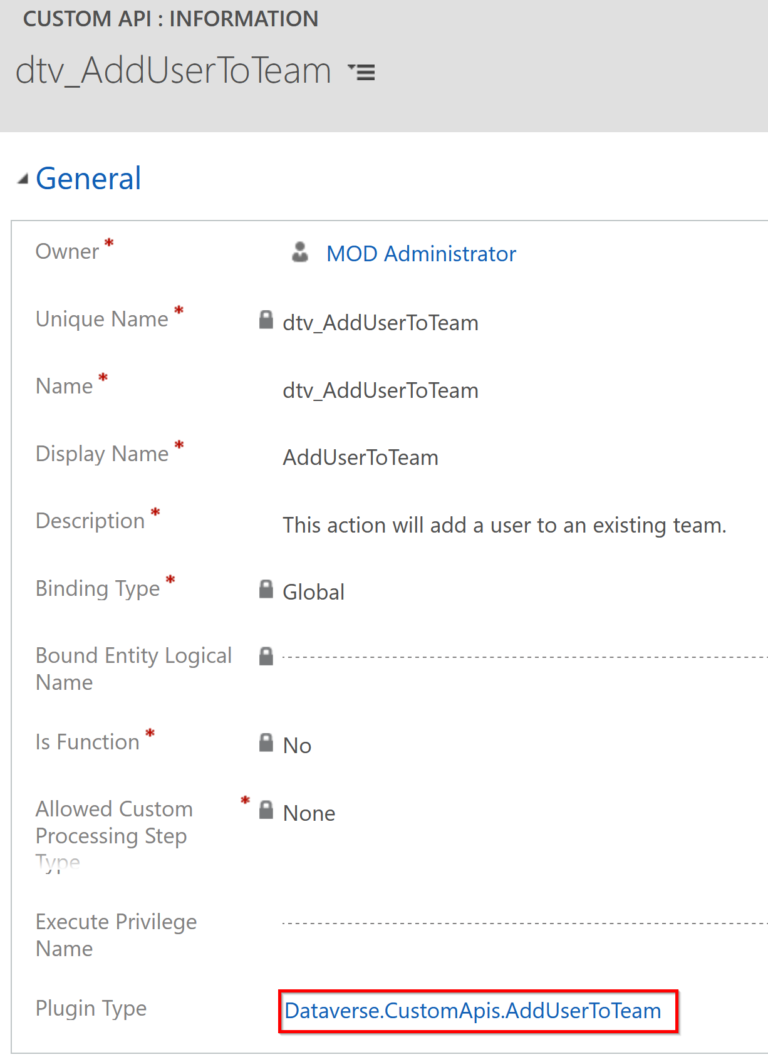Click the lock icon beside Binding Type

pos(266,589)
